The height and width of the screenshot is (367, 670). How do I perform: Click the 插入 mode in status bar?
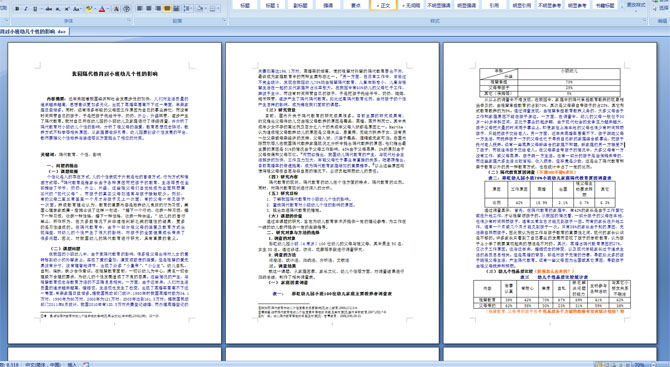(72, 364)
